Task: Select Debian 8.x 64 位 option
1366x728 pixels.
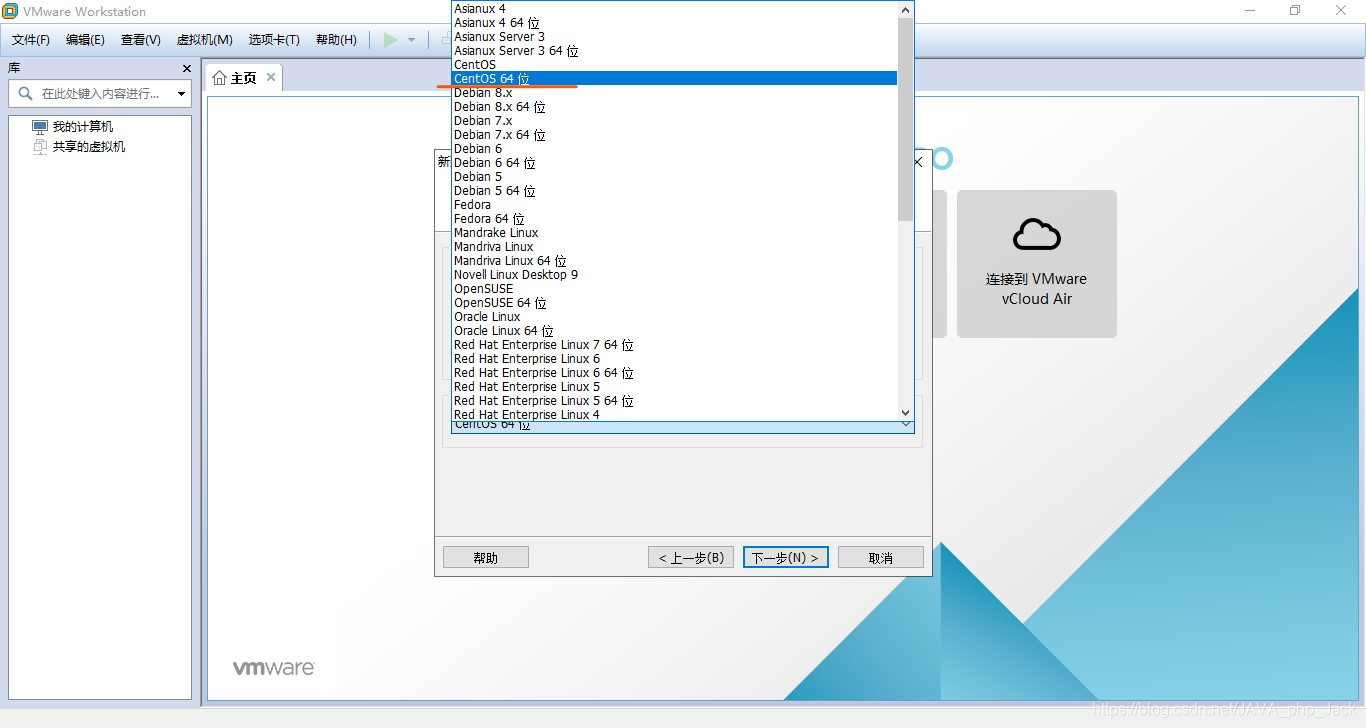Action: tap(675, 106)
